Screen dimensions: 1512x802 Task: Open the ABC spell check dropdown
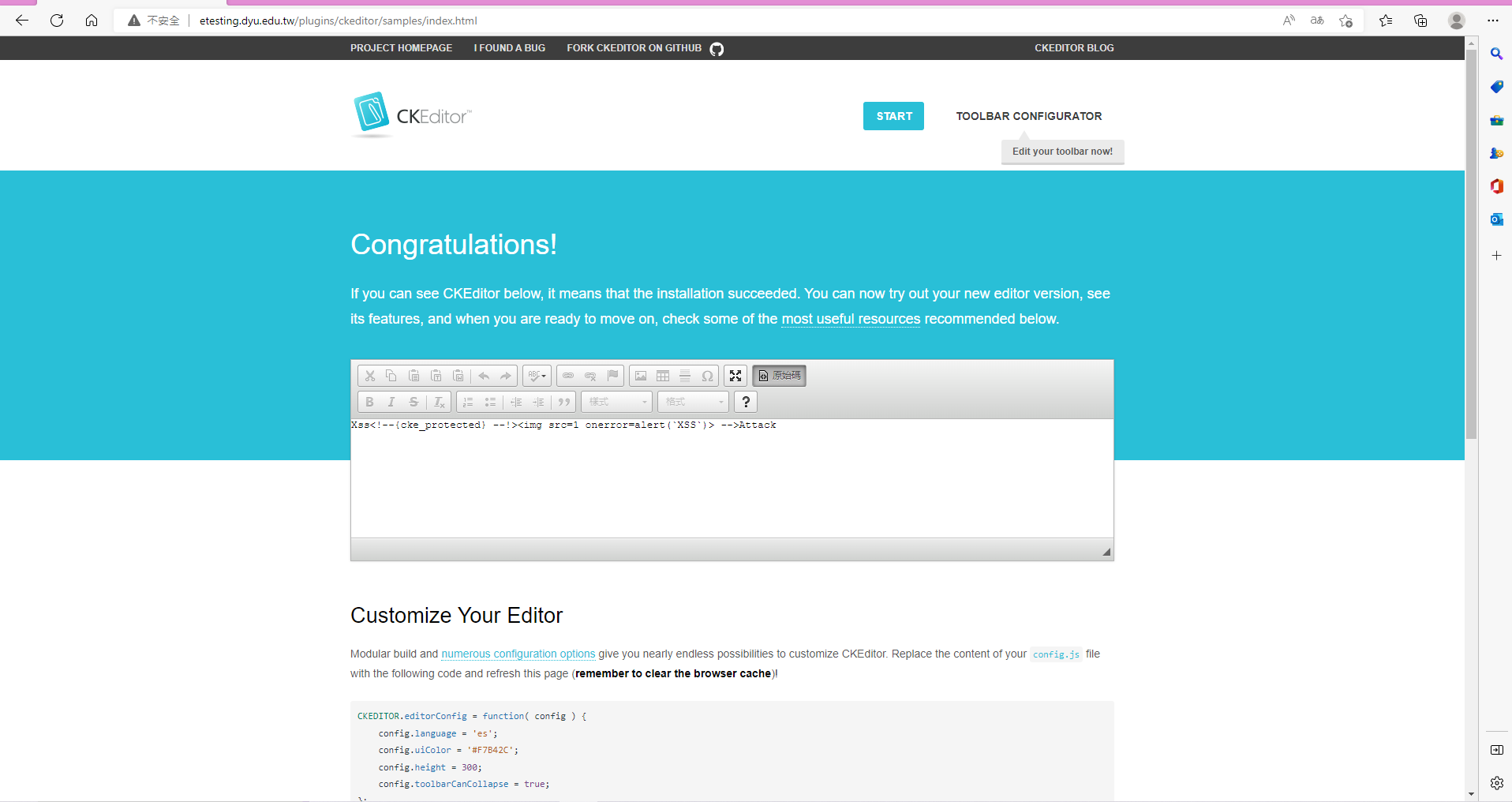tap(537, 376)
